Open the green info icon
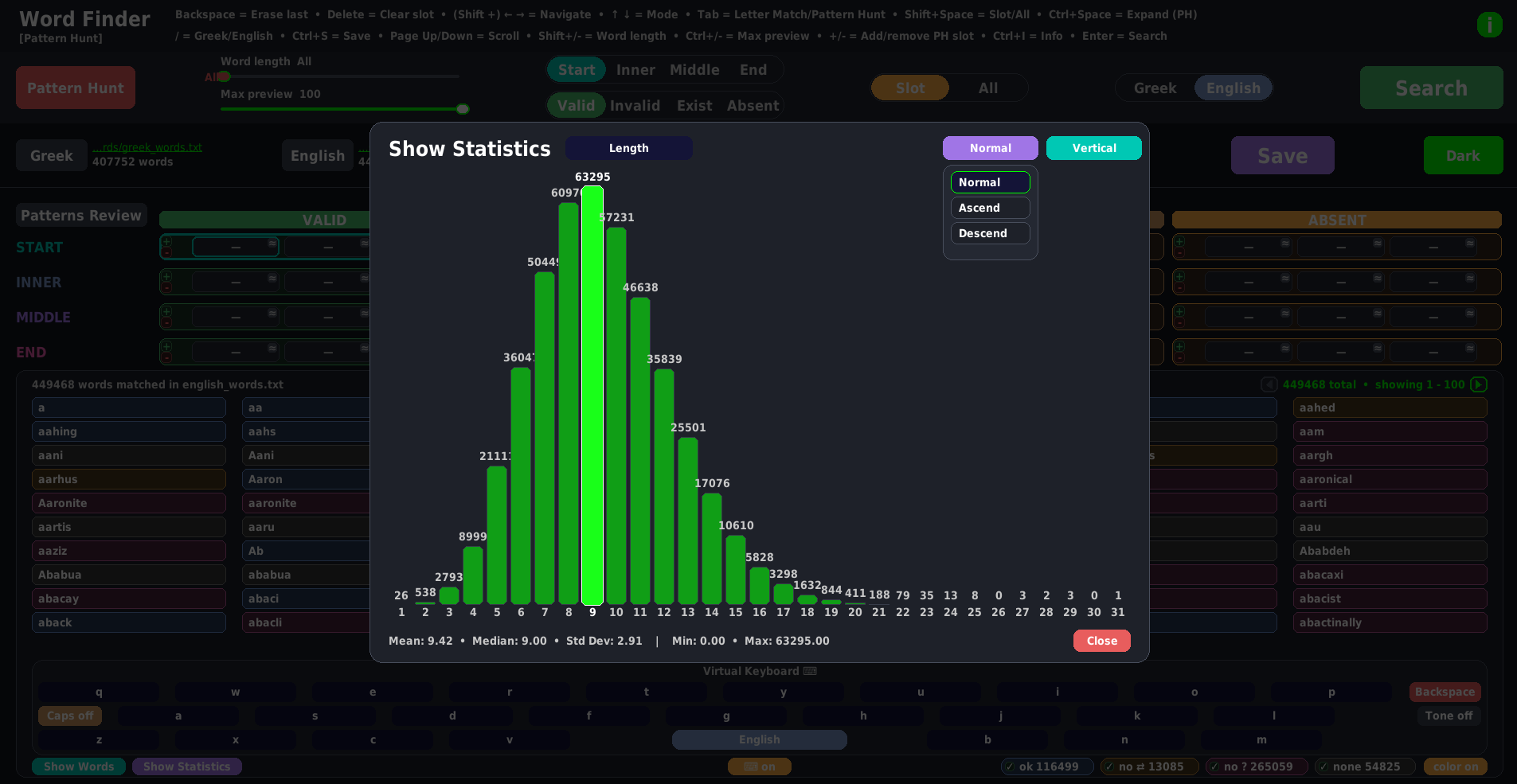This screenshot has height=784, width=1517. pos(1489,25)
